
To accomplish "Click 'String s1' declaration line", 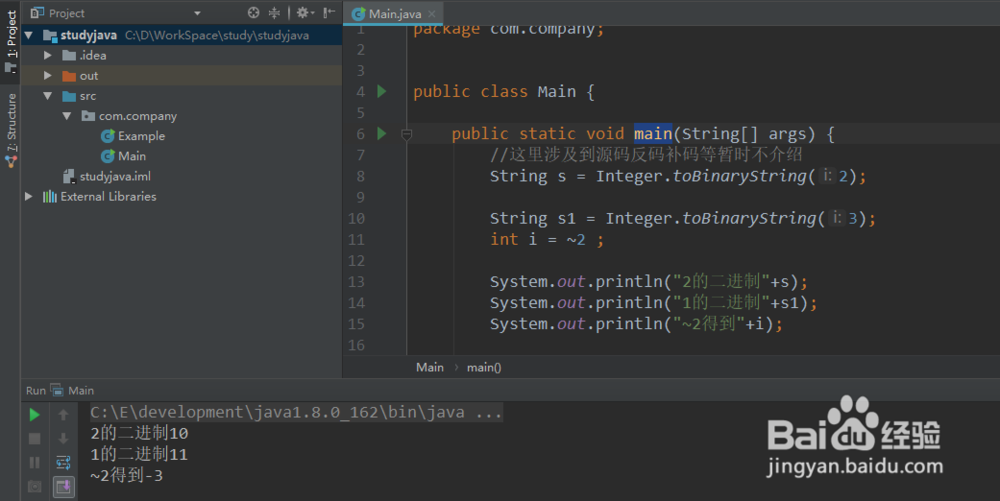I will point(682,219).
